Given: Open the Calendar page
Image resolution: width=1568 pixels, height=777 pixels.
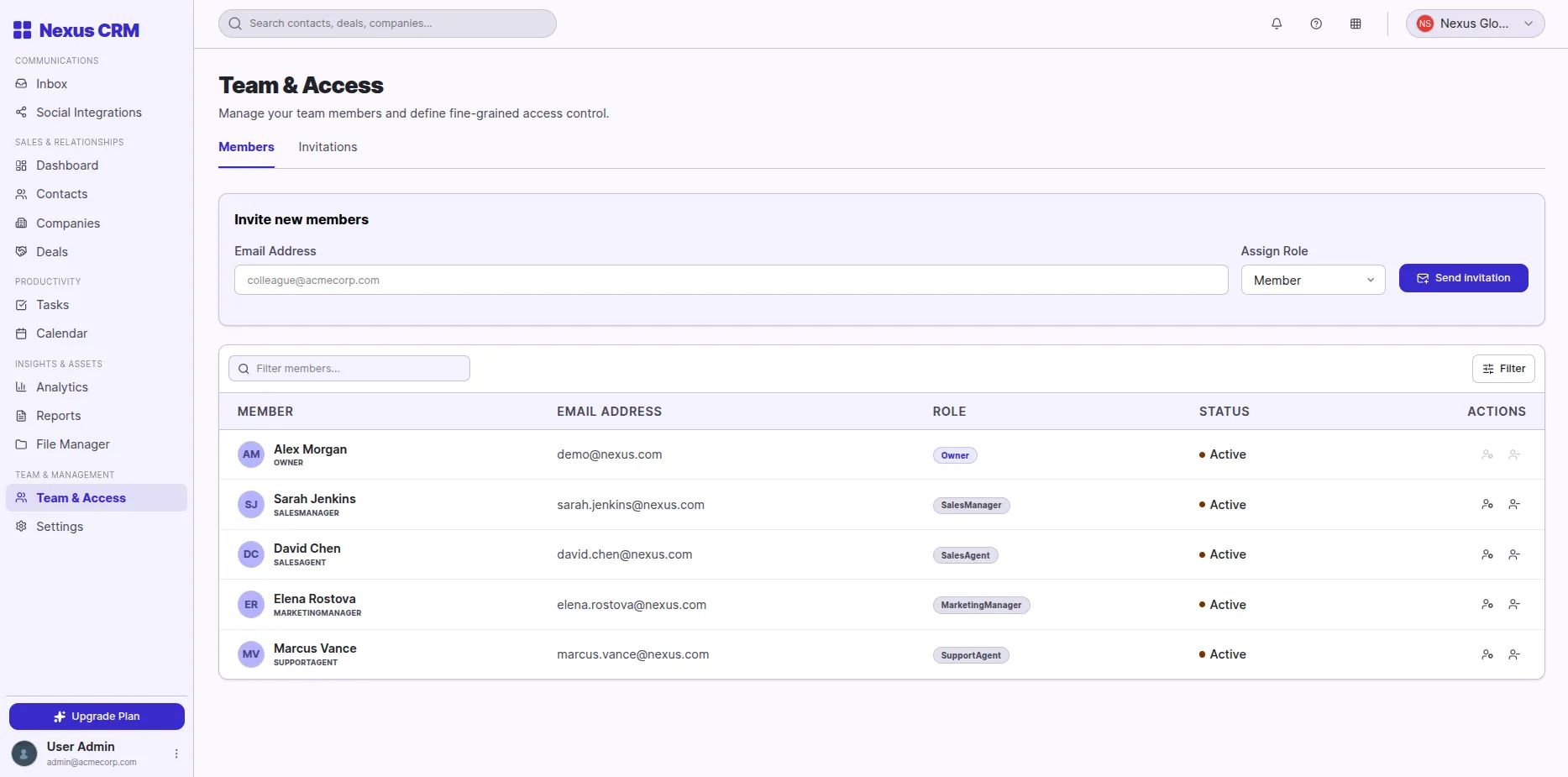Looking at the screenshot, I should point(96,333).
